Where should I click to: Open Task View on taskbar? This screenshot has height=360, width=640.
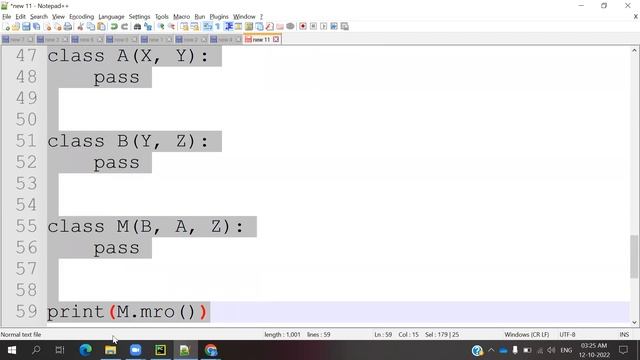pos(60,350)
